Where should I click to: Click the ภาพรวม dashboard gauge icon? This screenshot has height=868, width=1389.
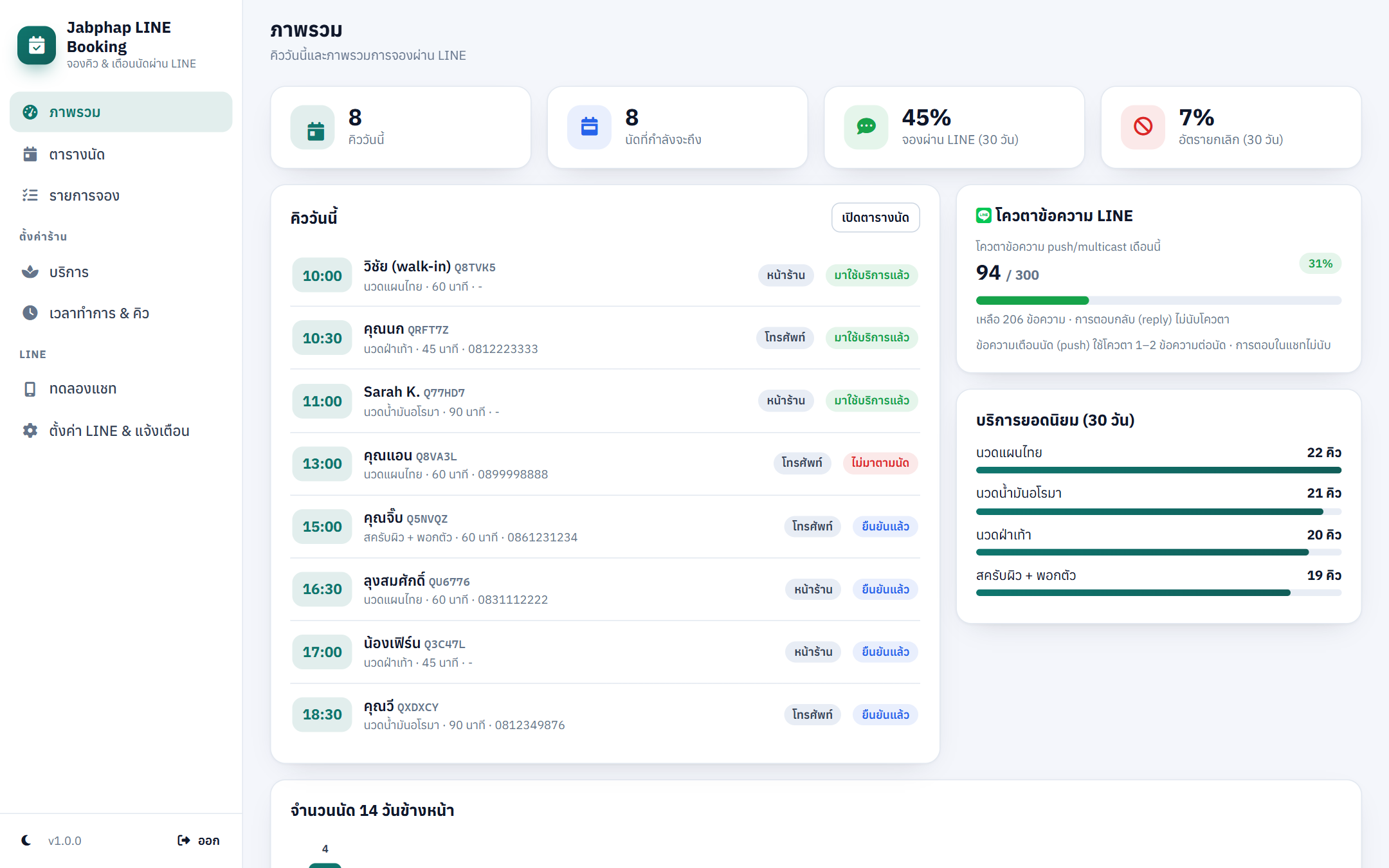(30, 112)
